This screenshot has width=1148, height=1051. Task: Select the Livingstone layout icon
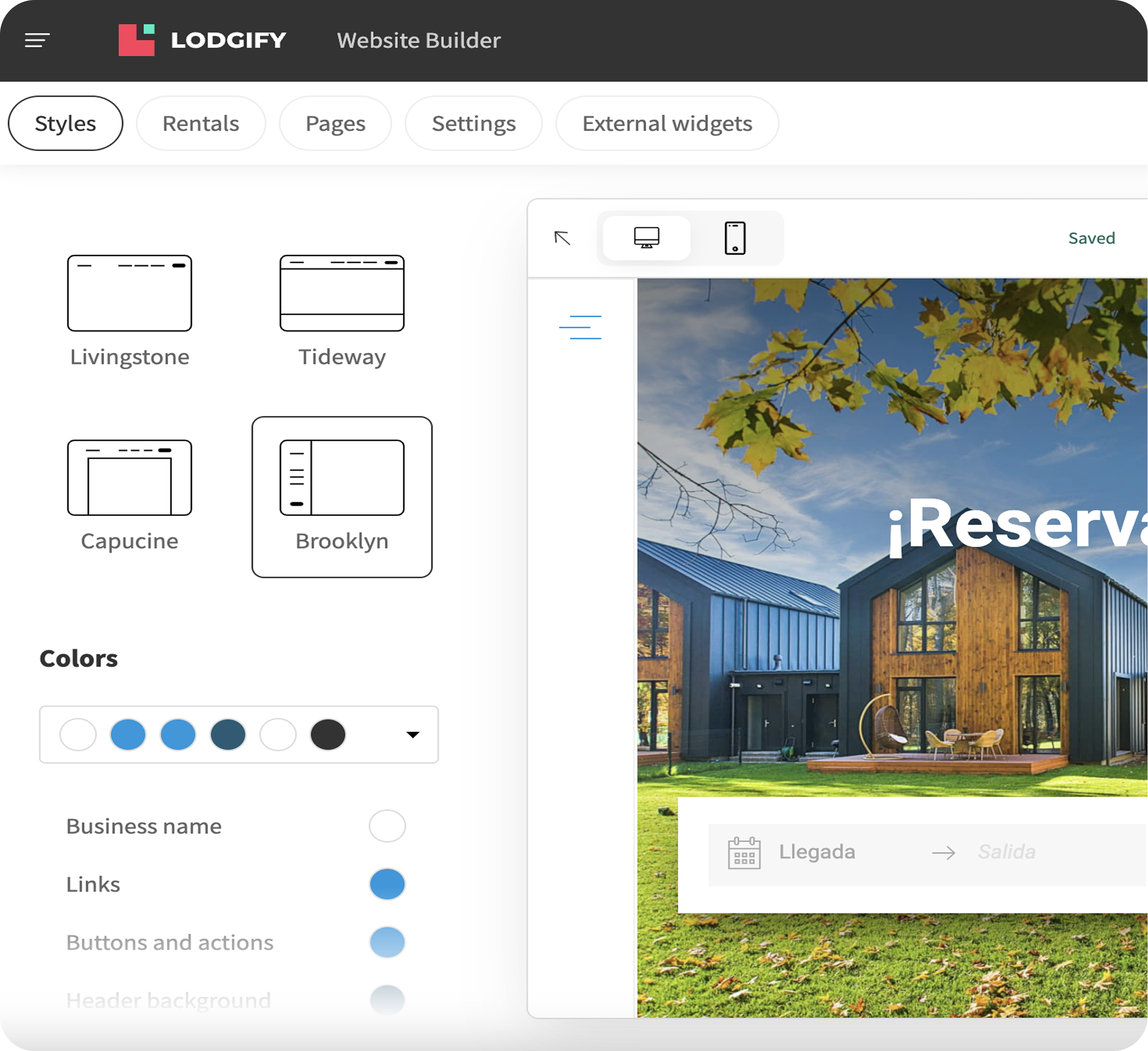click(x=130, y=293)
